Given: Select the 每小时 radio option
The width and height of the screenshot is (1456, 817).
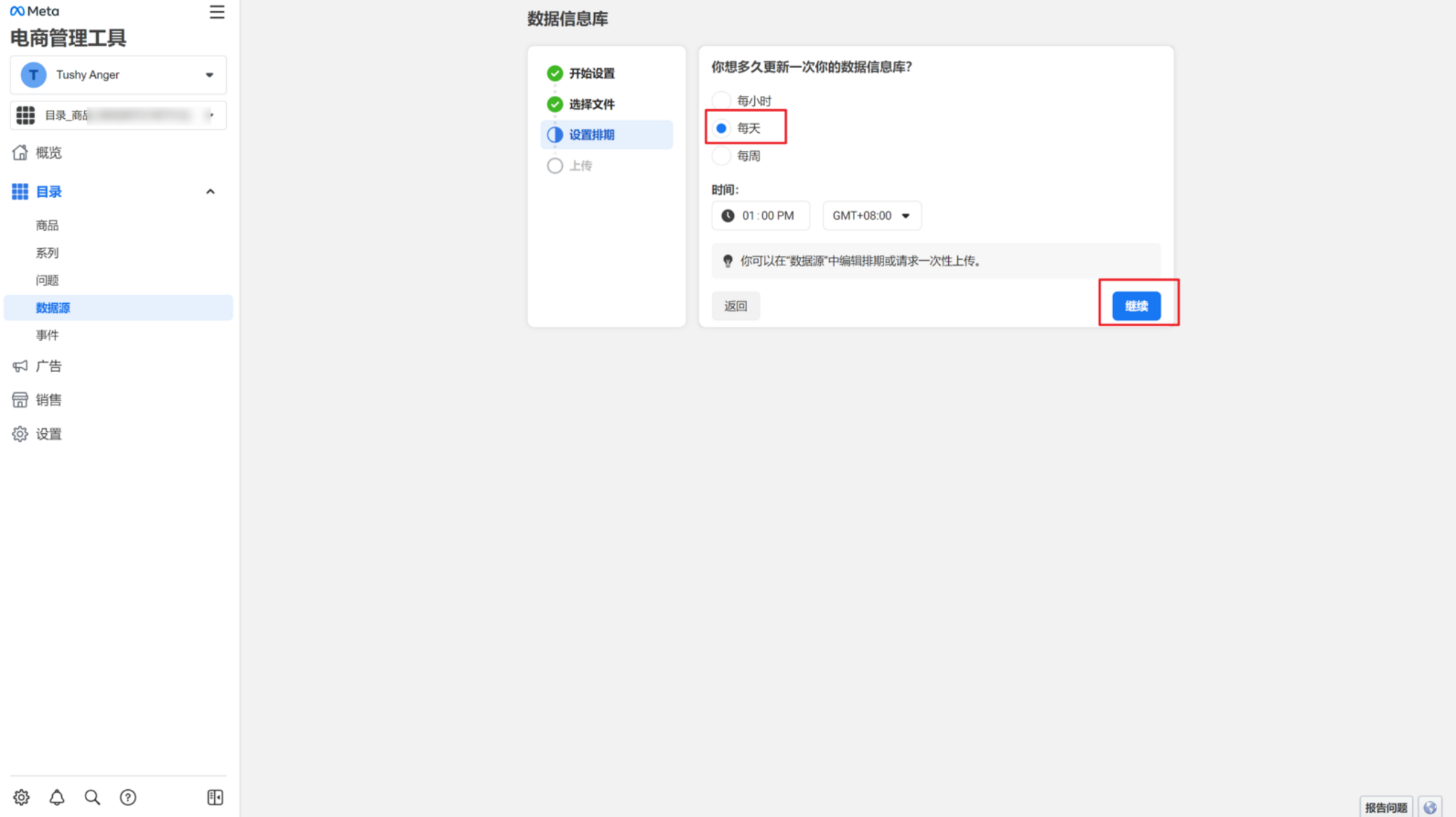Looking at the screenshot, I should pos(721,101).
